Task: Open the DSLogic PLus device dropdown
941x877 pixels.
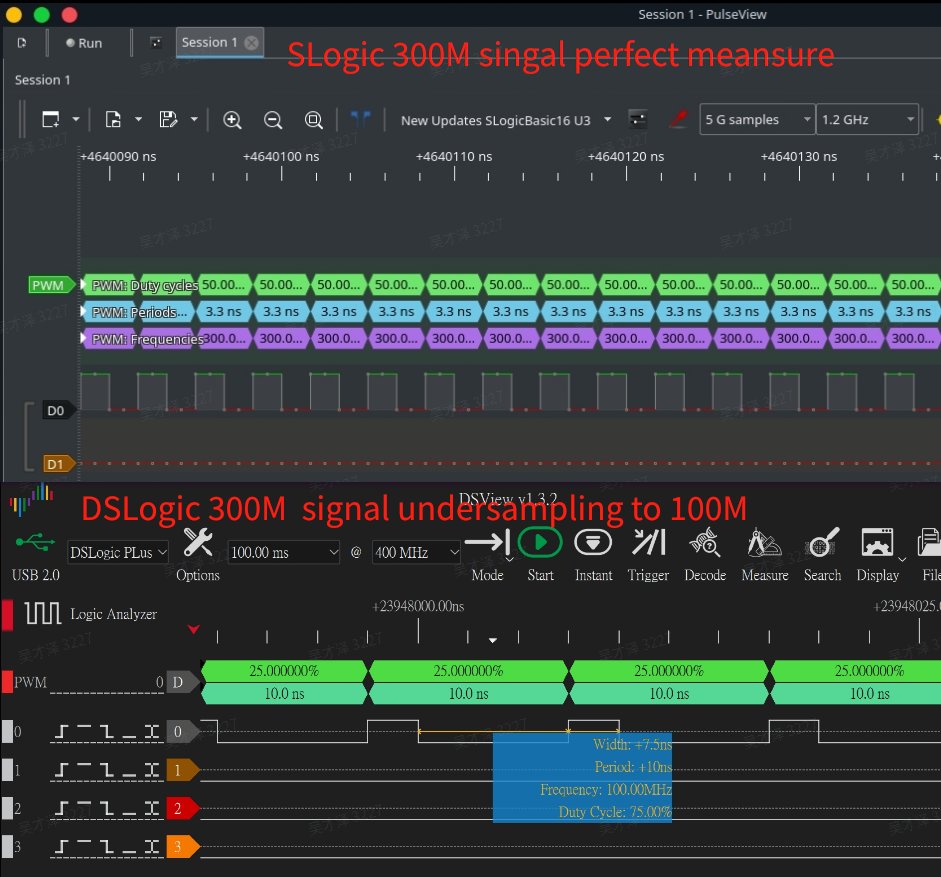Action: pos(118,552)
